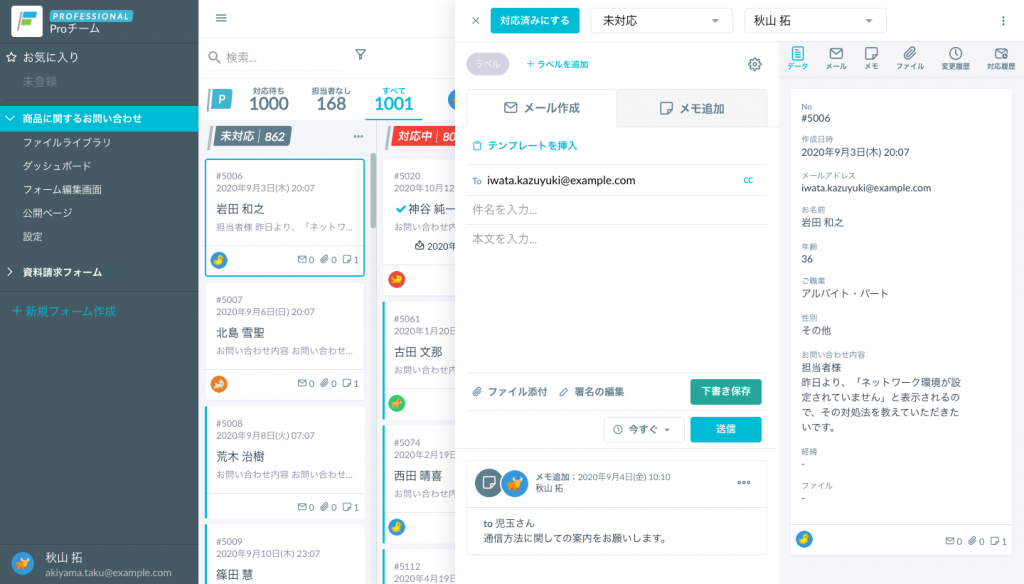Open ダッシュボード in the sidebar

coord(56,166)
